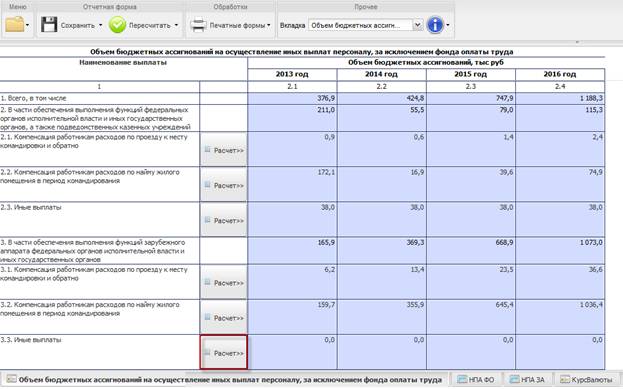Image resolution: width=623 pixels, height=389 pixels.
Task: Open the yellow folder menu icon
Action: coord(15,25)
